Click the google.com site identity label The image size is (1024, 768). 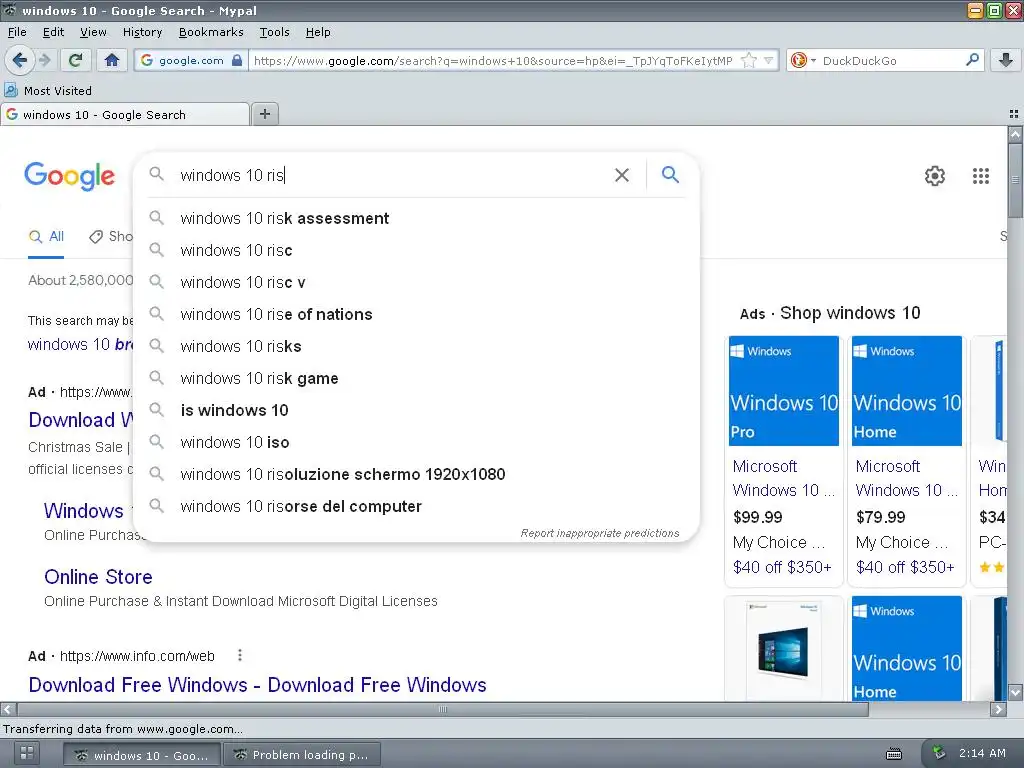pyautogui.click(x=191, y=60)
